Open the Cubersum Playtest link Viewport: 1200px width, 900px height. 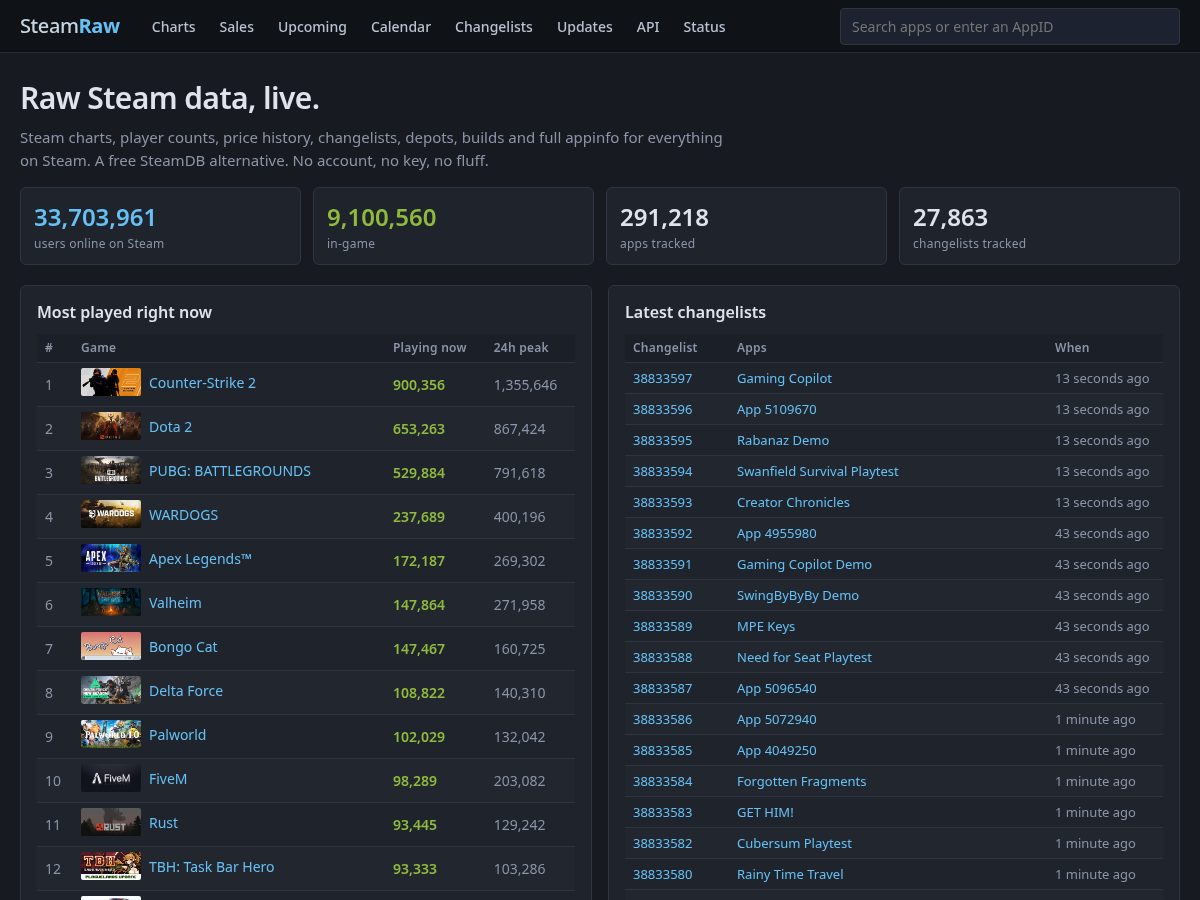tap(794, 844)
